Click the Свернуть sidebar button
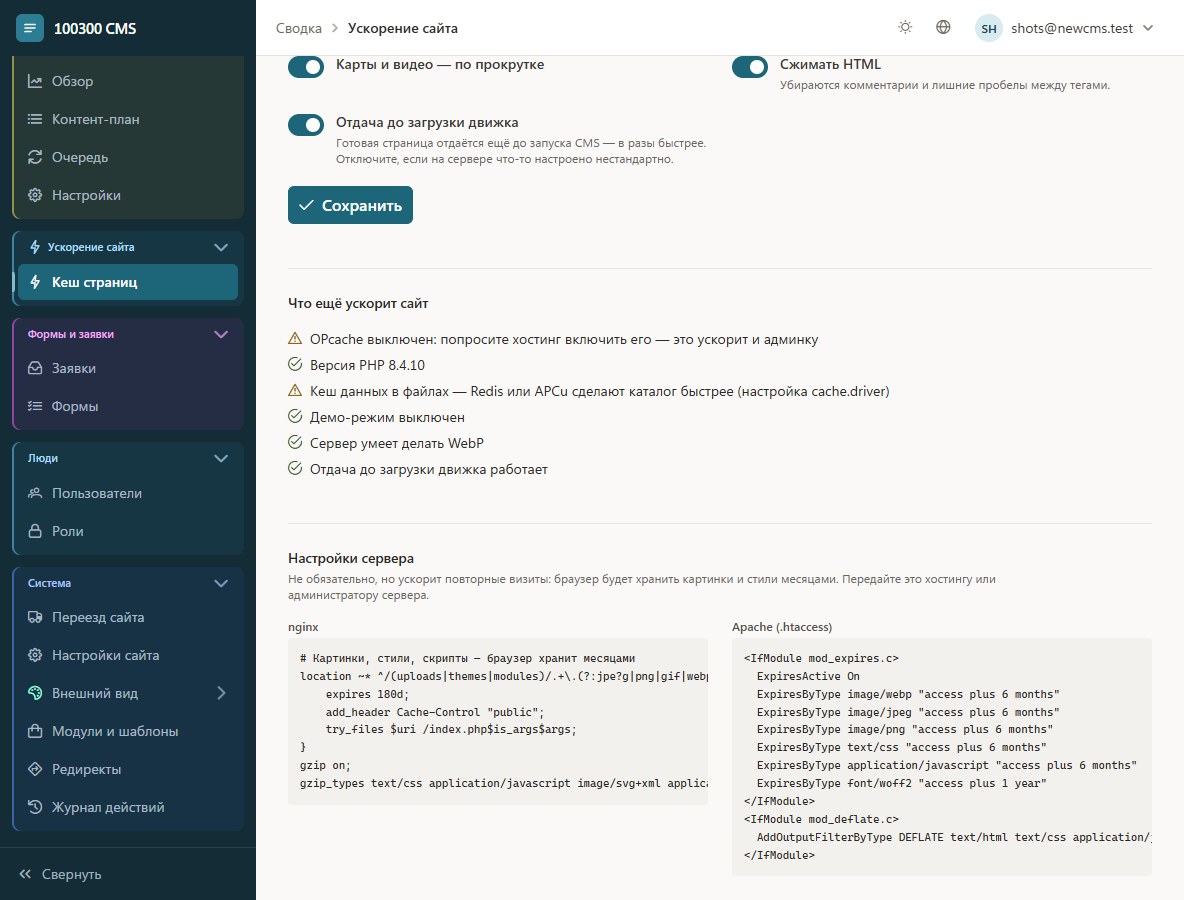This screenshot has height=900, width=1184. (60, 874)
